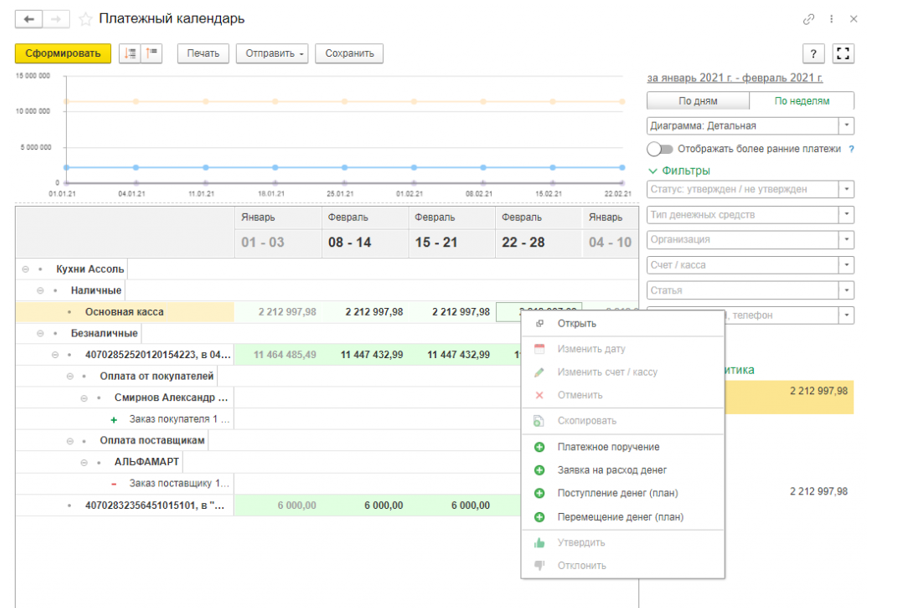Add page to favorites with star icon
Viewport: 913px width, 608px height.
click(x=86, y=19)
